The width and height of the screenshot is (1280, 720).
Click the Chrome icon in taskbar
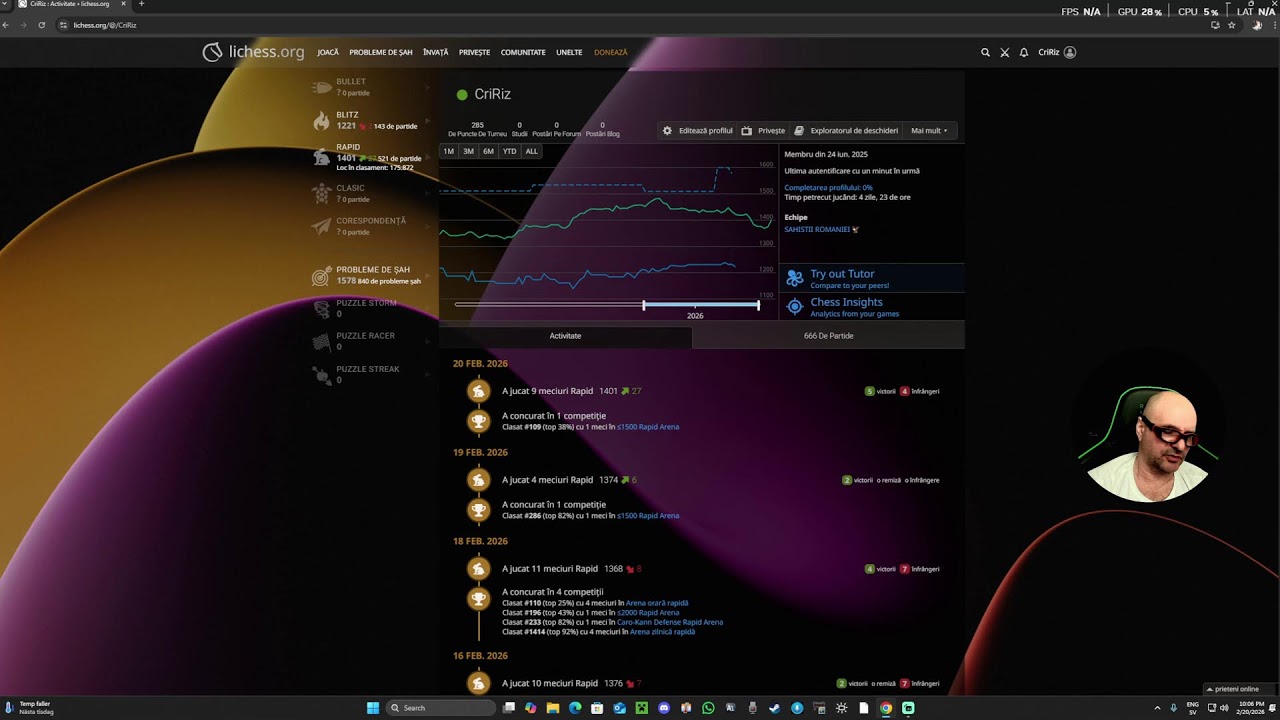point(886,708)
